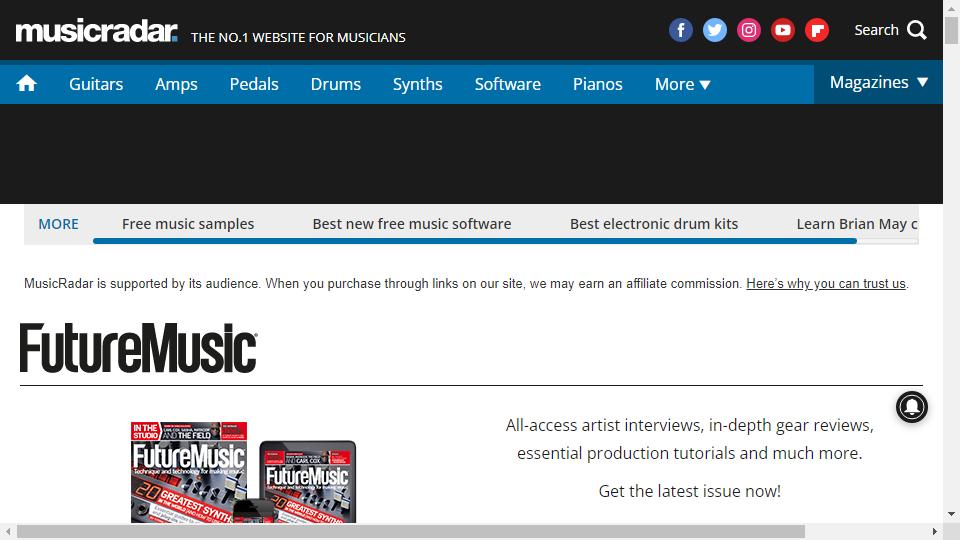The height and width of the screenshot is (540, 960).
Task: Open the Learn Brian May link
Action: (x=857, y=224)
